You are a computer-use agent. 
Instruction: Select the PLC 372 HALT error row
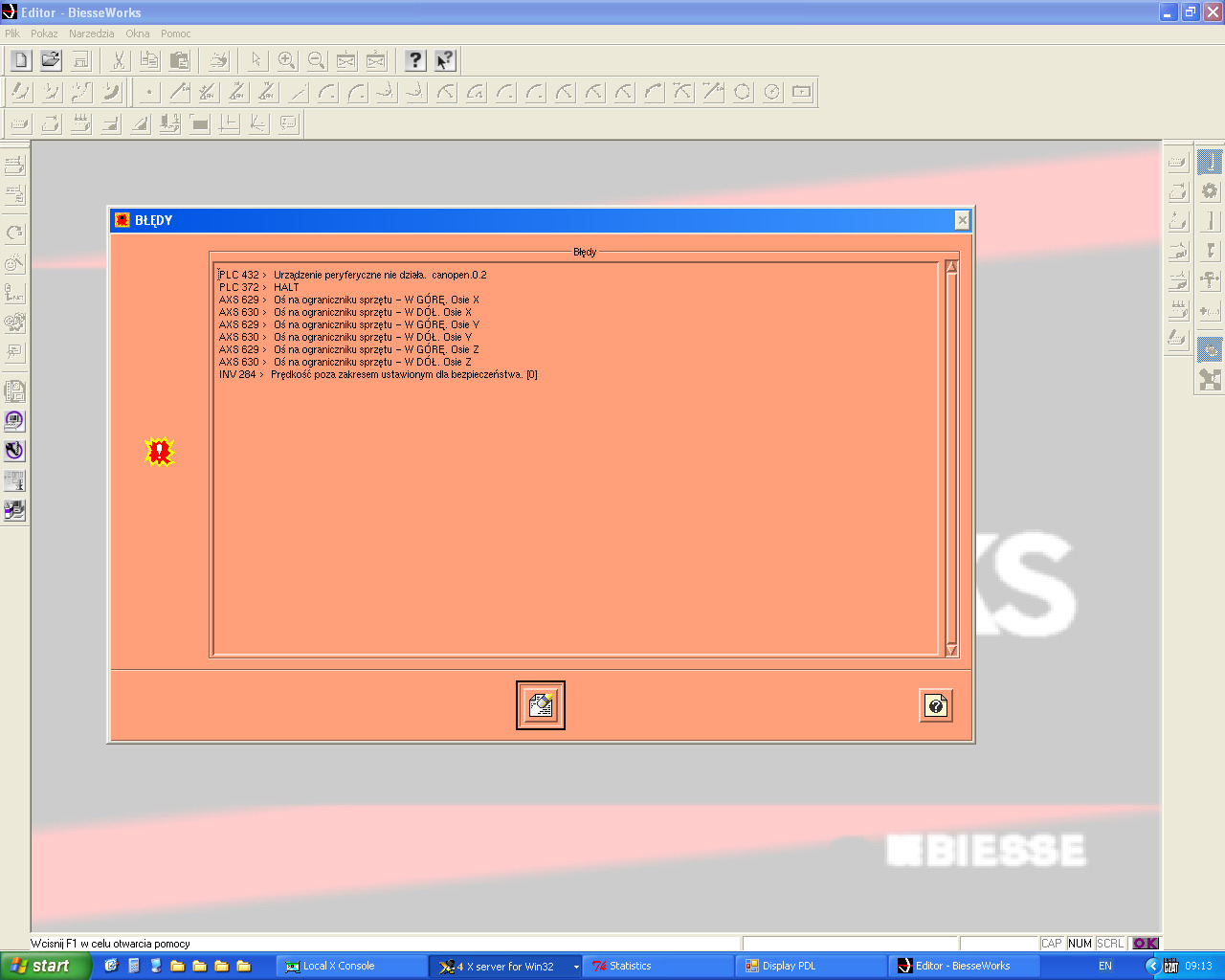[258, 287]
